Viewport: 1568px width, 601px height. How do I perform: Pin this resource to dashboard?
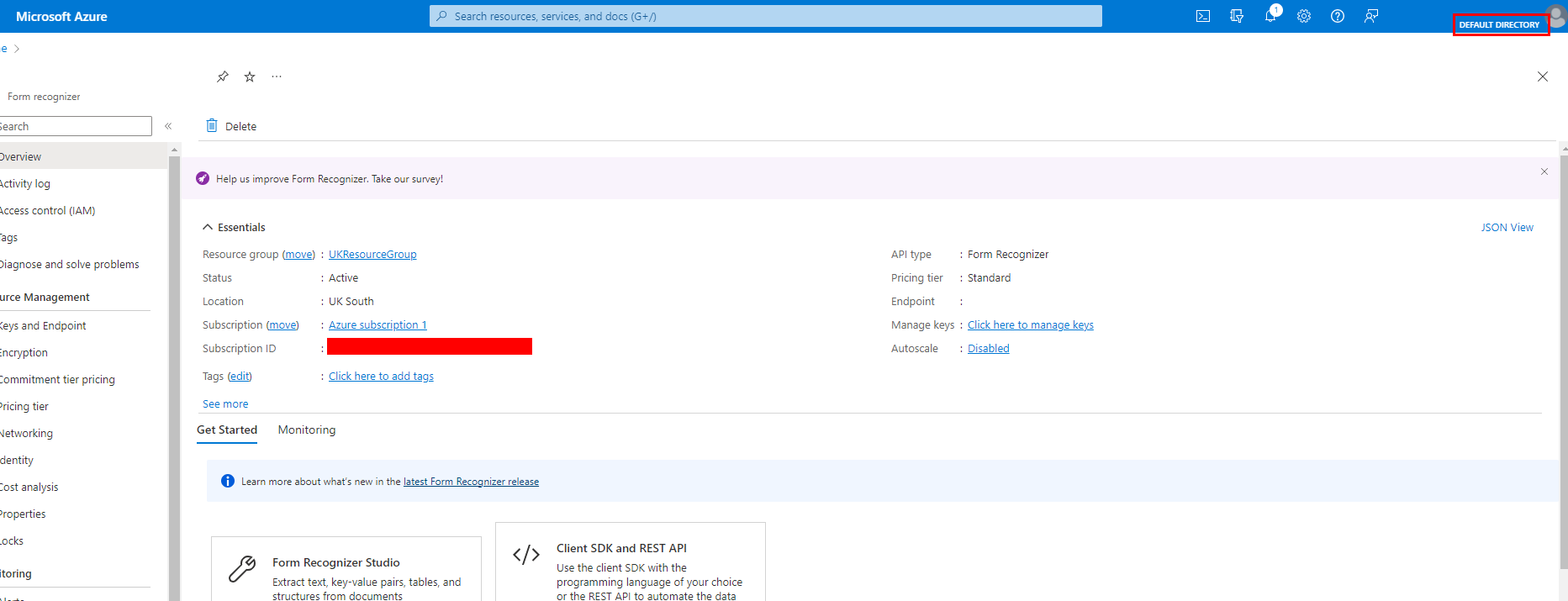[x=223, y=76]
